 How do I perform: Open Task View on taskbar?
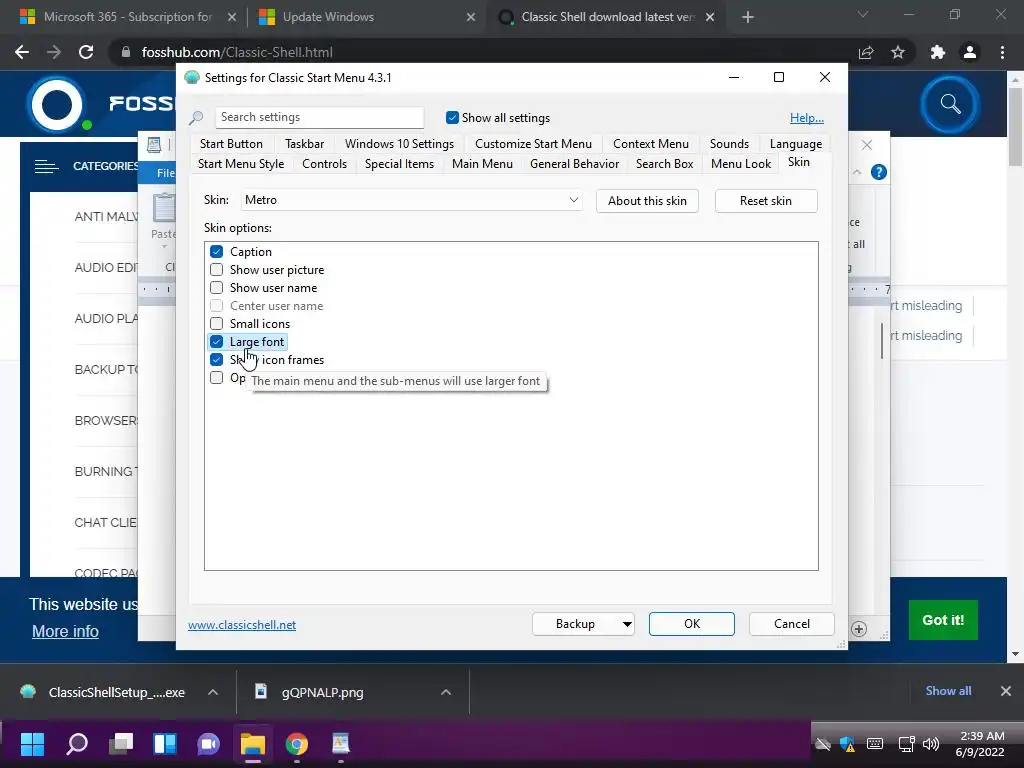coord(121,744)
